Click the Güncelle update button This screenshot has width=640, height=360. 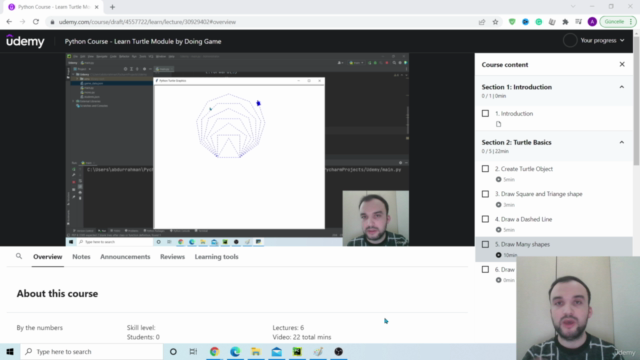coord(618,22)
